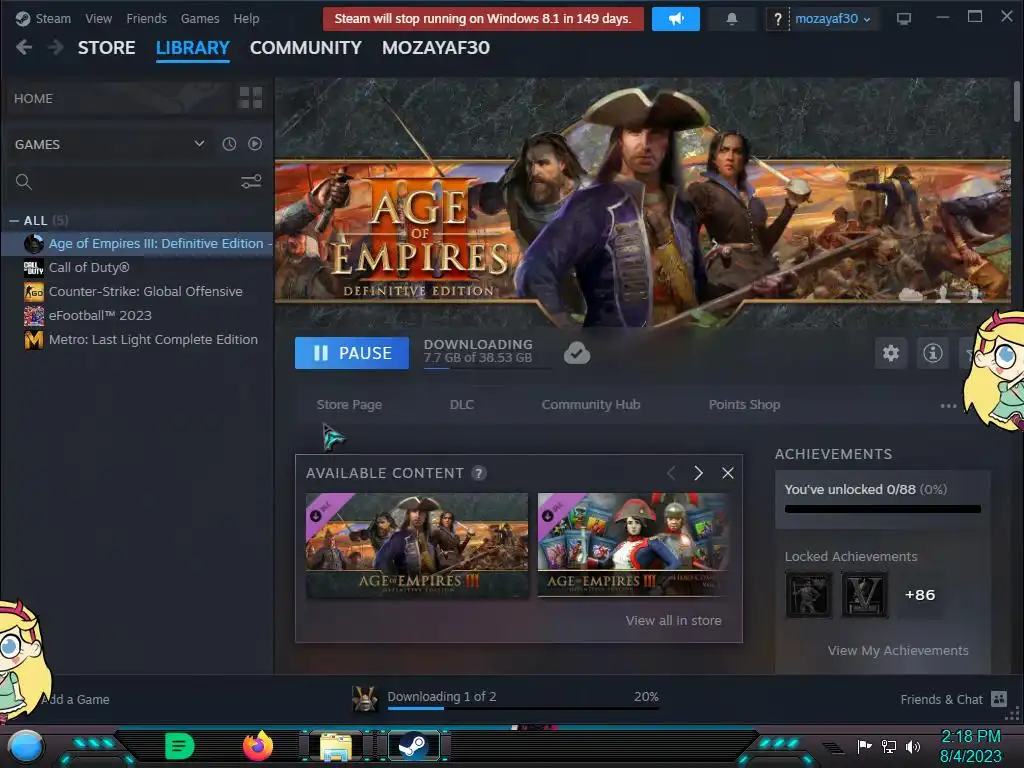The width and height of the screenshot is (1024, 768).
Task: Open the notifications bell
Action: tap(731, 19)
